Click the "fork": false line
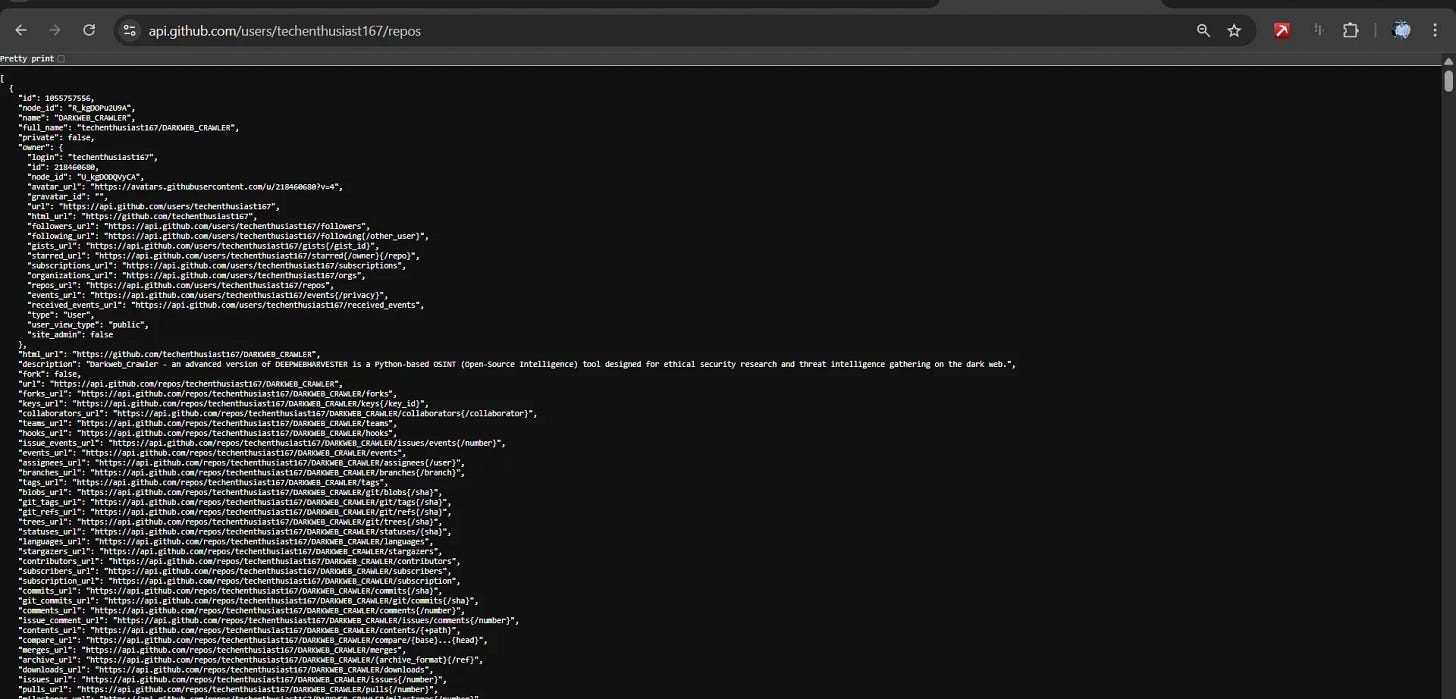The image size is (1456, 699). point(50,374)
